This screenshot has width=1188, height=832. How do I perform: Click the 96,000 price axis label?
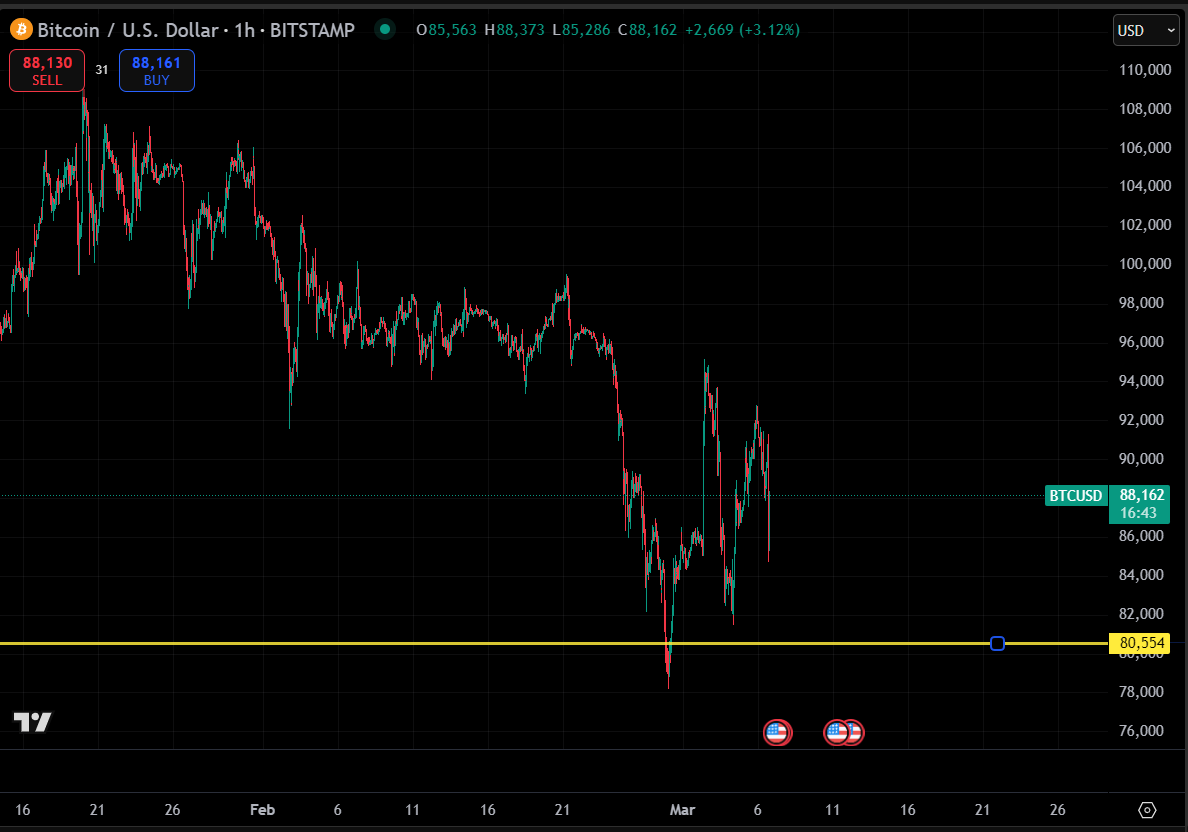point(1141,342)
